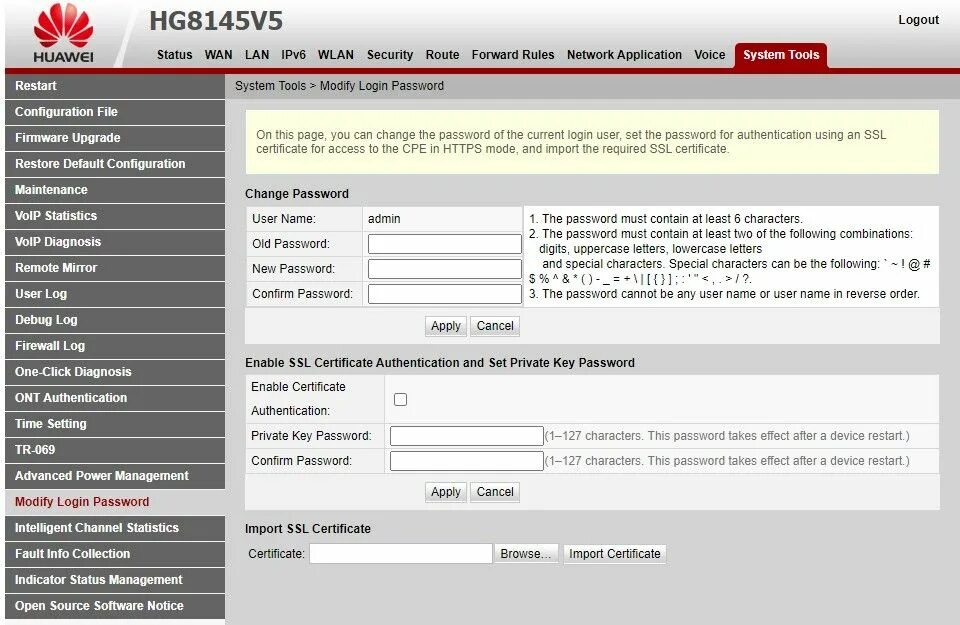
Task: Open Fault Info Collection page
Action: (115, 554)
